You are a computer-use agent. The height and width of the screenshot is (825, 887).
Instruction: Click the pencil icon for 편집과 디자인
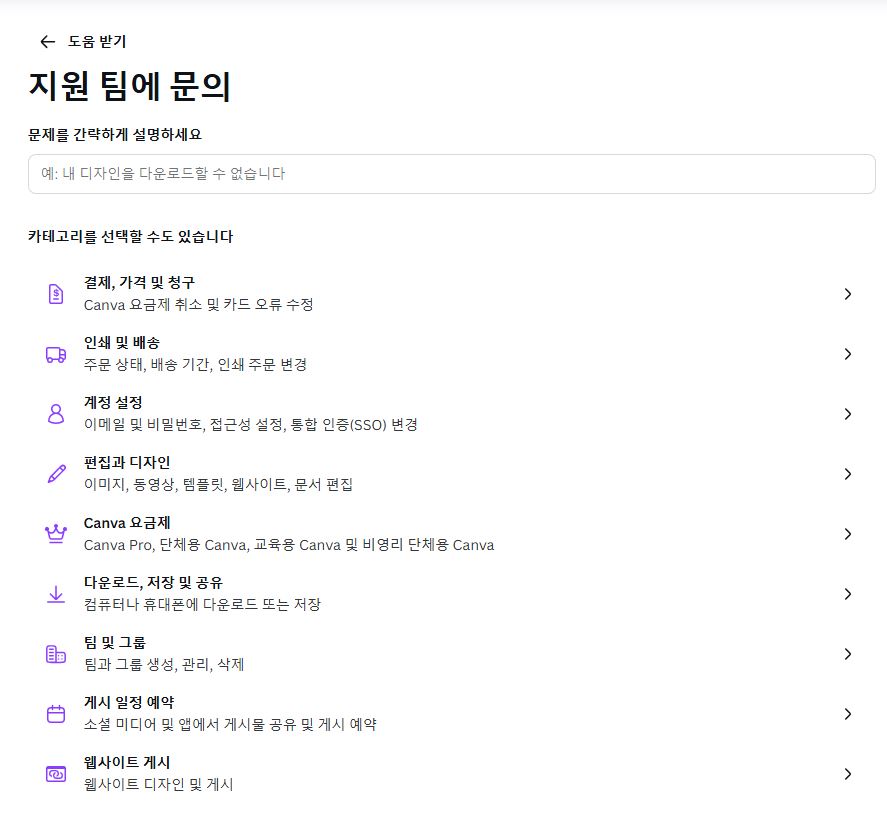click(x=55, y=472)
